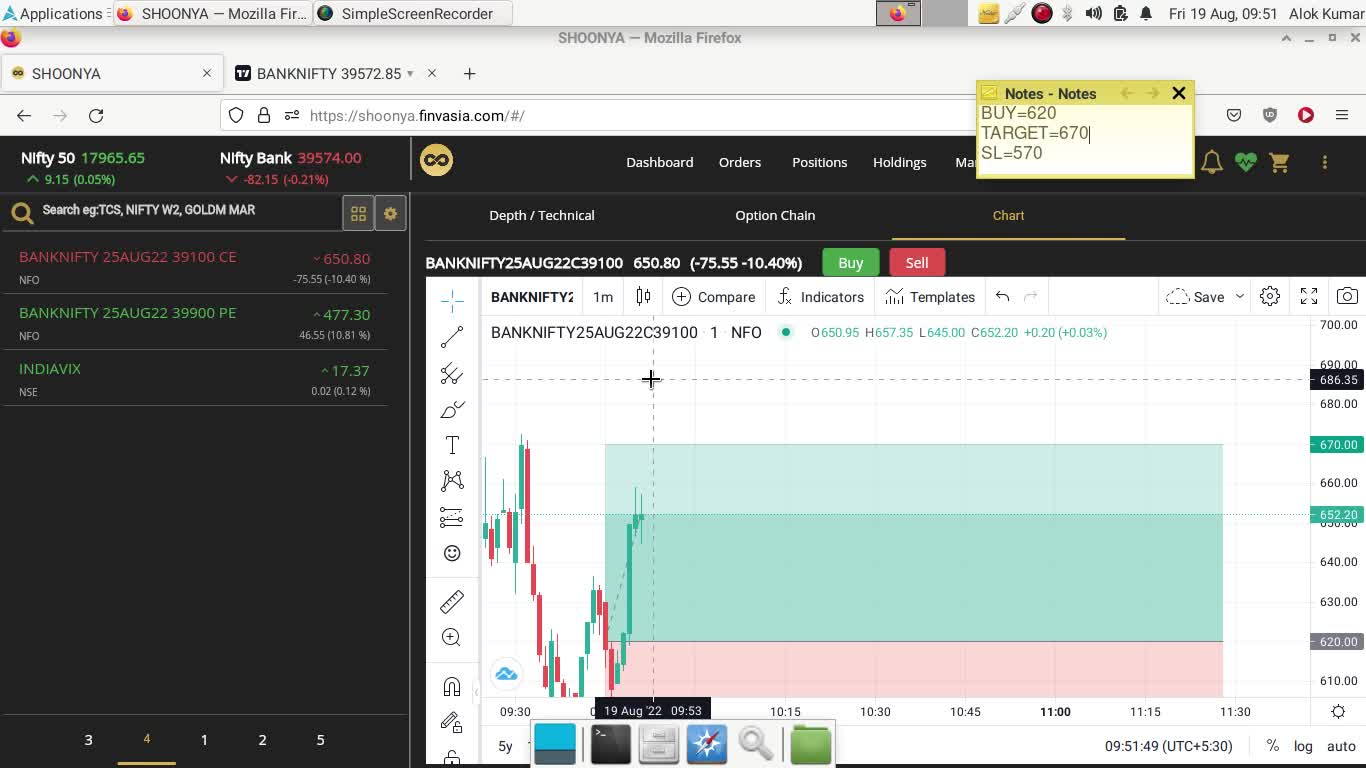Open the three-dot more menu
The image size is (1366, 768).
pyautogui.click(x=1325, y=162)
